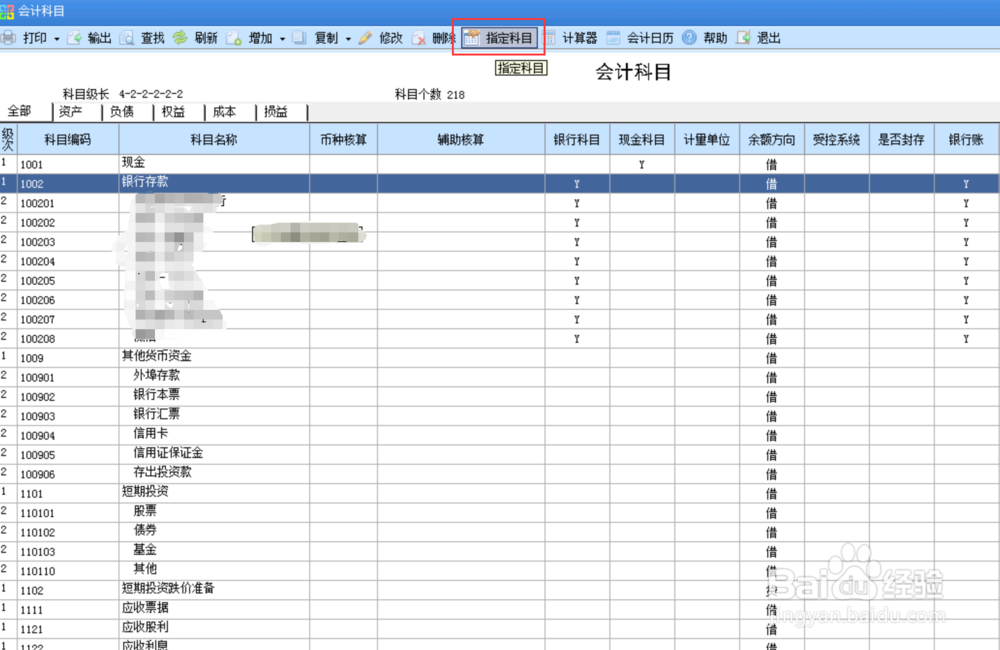Click the 科目名称 column header
Screen dimensions: 1000x650
point(214,140)
